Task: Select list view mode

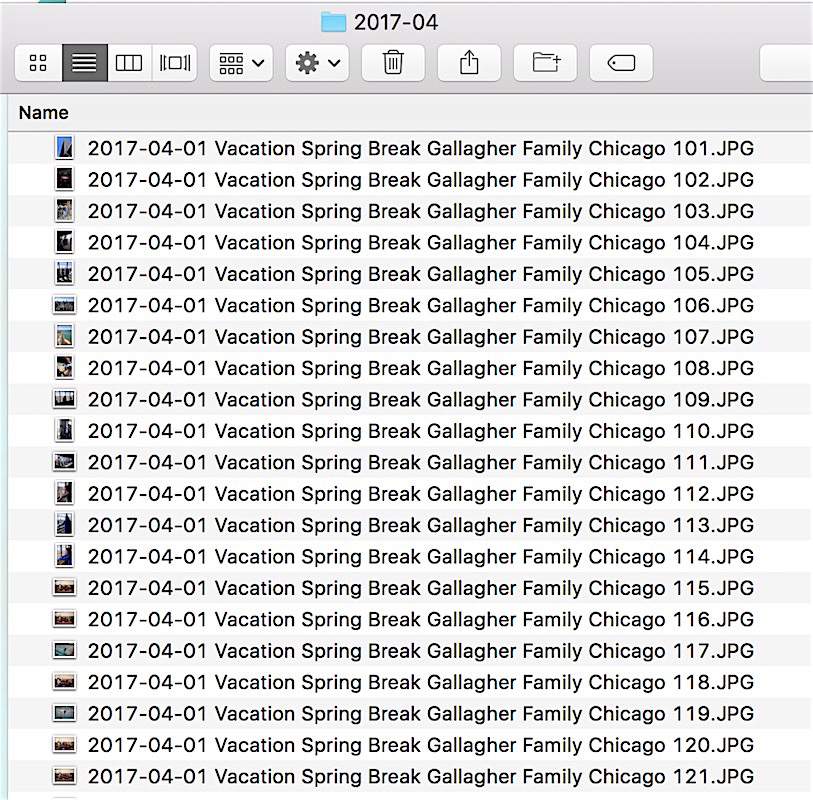Action: (85, 63)
